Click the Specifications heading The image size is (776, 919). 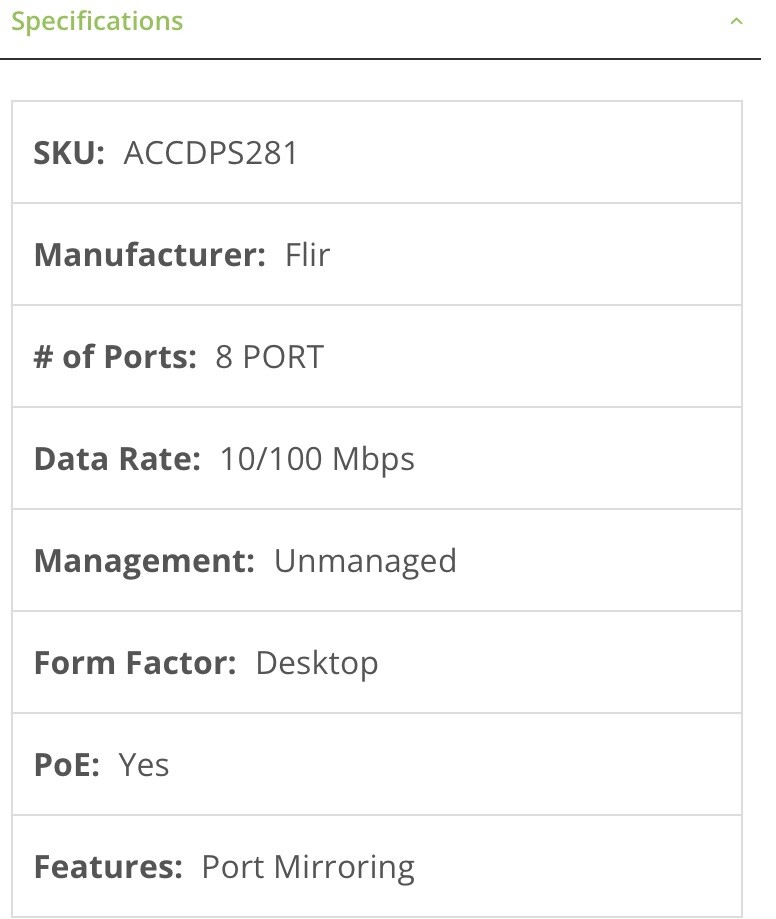[x=97, y=22]
